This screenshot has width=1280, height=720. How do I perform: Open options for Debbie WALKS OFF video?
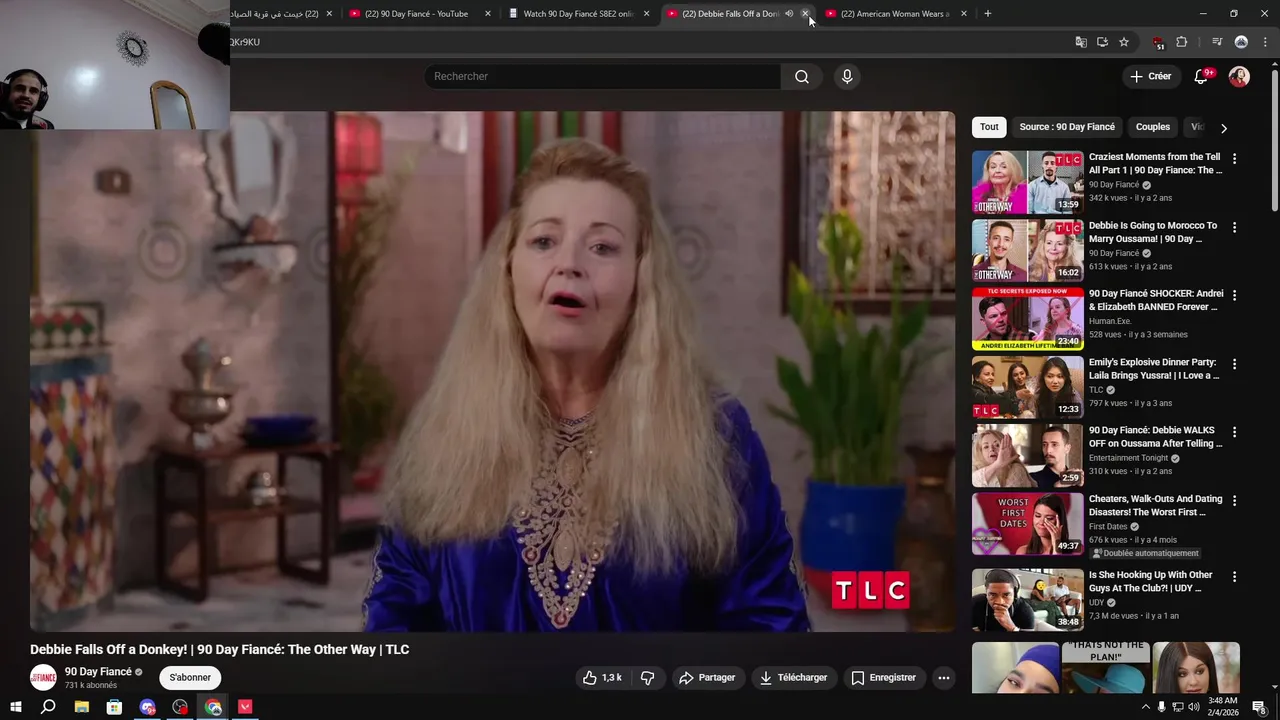[1234, 432]
